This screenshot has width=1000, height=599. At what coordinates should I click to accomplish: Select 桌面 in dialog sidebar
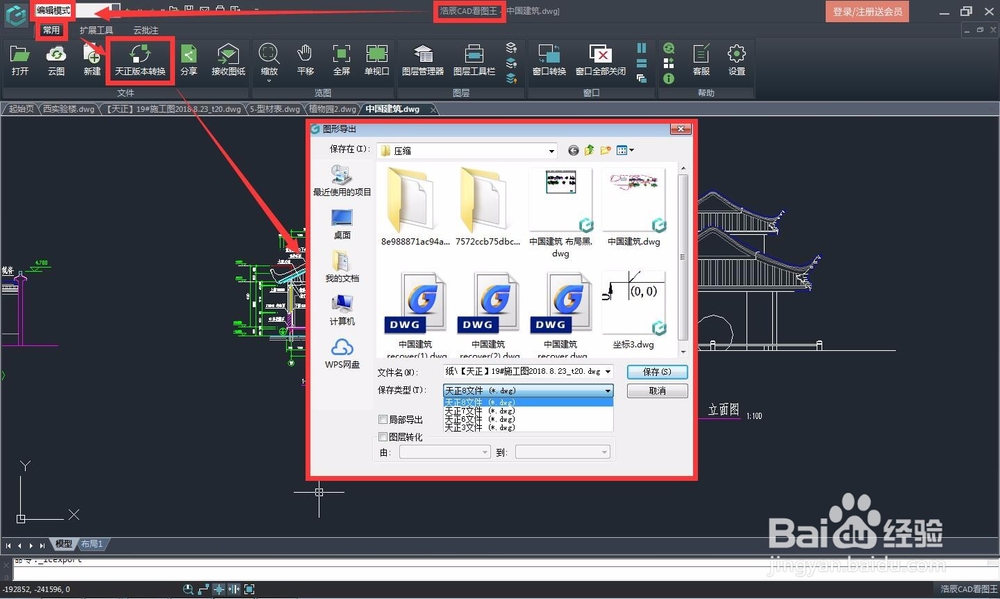point(342,224)
